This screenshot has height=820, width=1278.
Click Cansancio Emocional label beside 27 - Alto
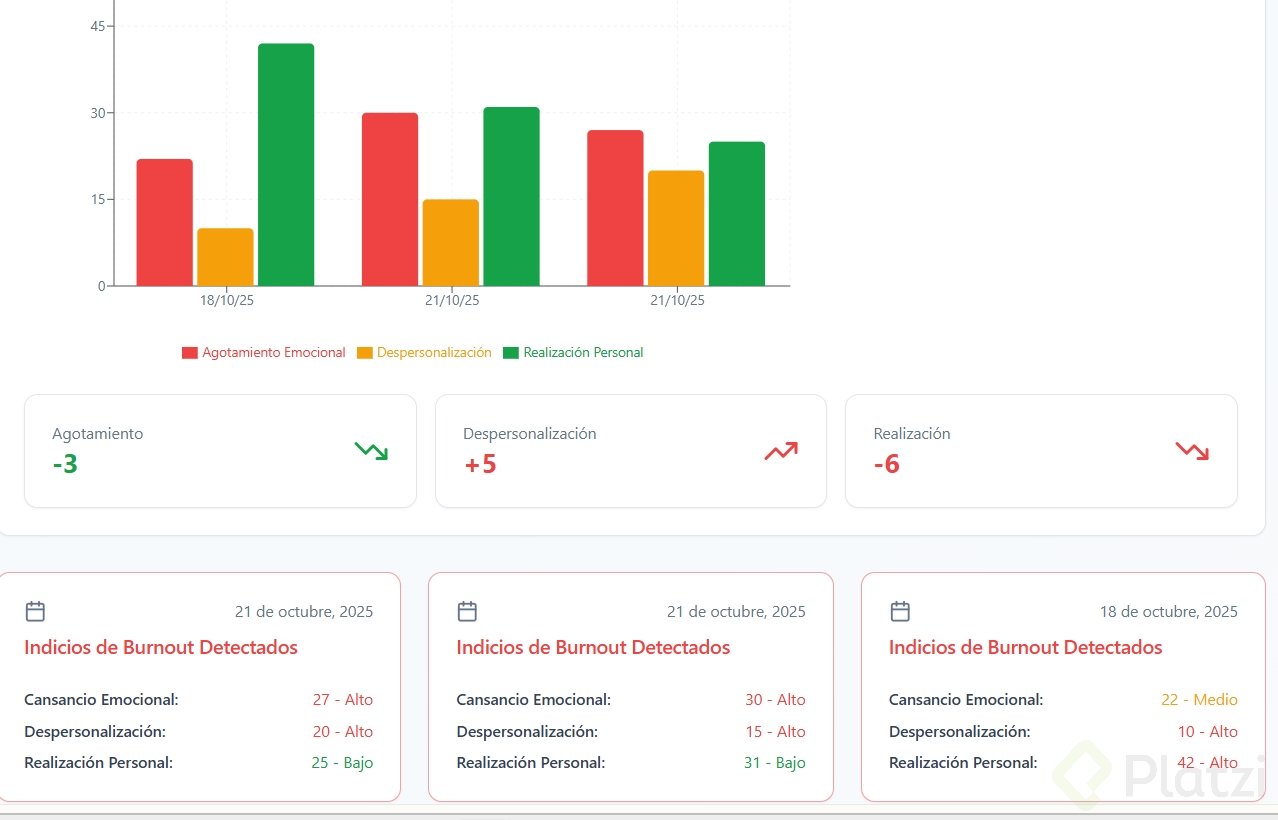(x=101, y=700)
